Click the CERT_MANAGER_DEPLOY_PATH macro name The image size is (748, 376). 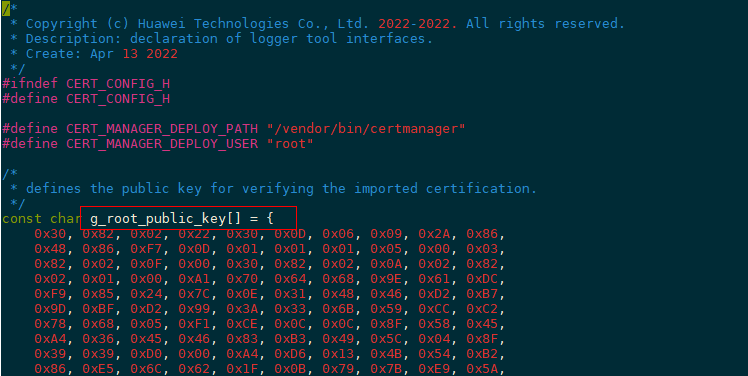point(162,129)
